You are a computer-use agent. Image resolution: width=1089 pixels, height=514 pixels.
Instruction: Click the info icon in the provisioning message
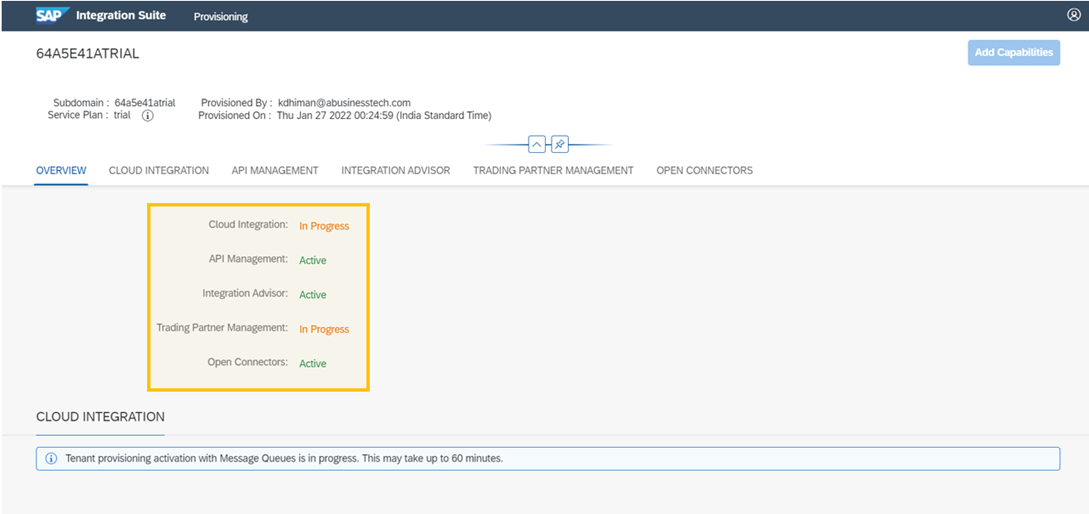coord(51,459)
